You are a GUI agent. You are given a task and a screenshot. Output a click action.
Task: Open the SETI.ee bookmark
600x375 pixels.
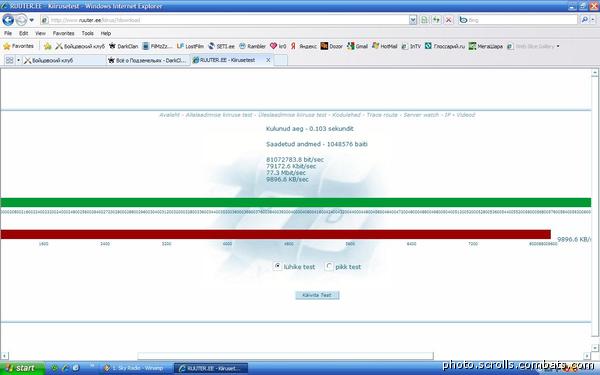[x=221, y=46]
